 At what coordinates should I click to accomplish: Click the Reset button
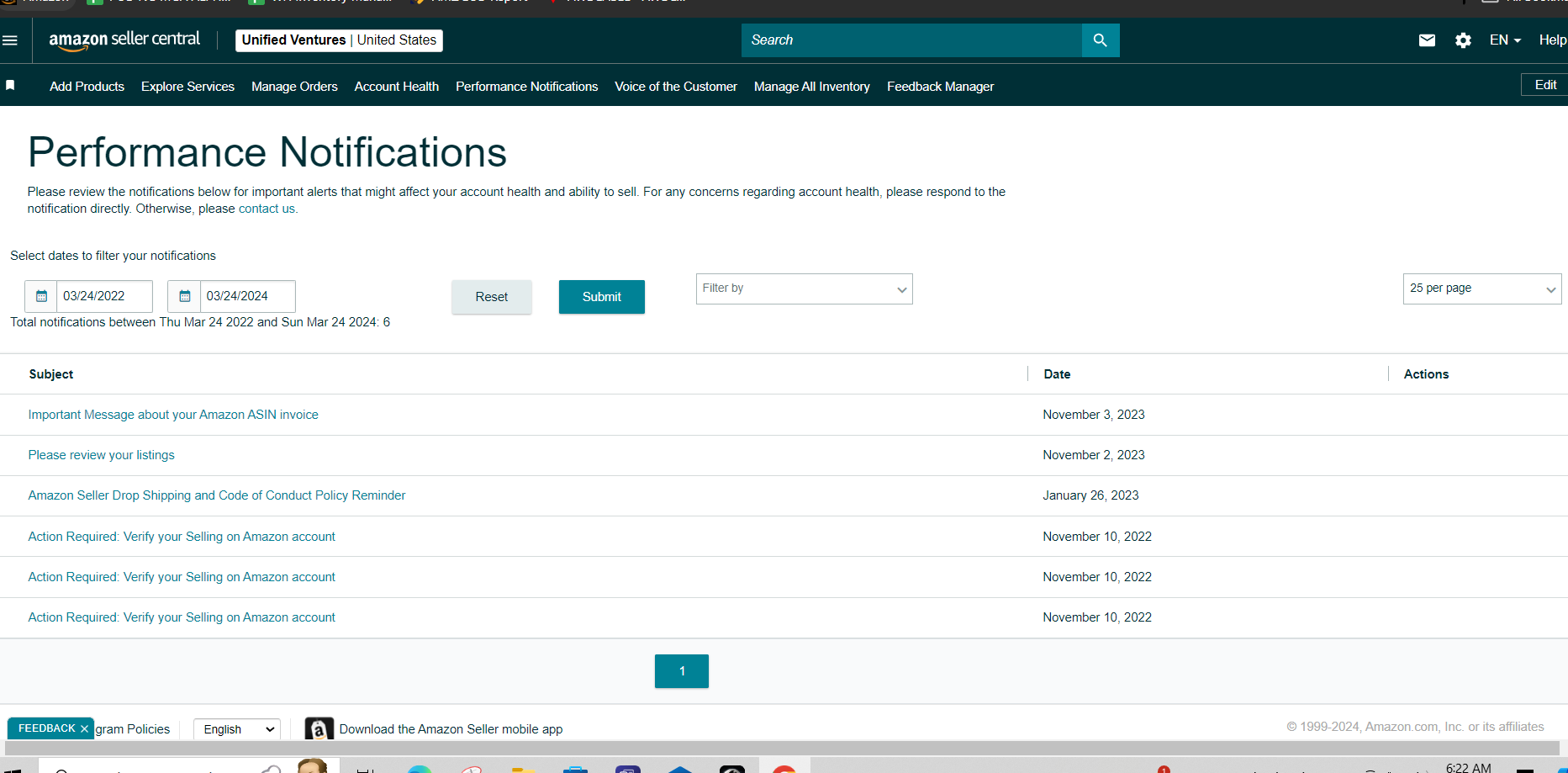point(492,297)
